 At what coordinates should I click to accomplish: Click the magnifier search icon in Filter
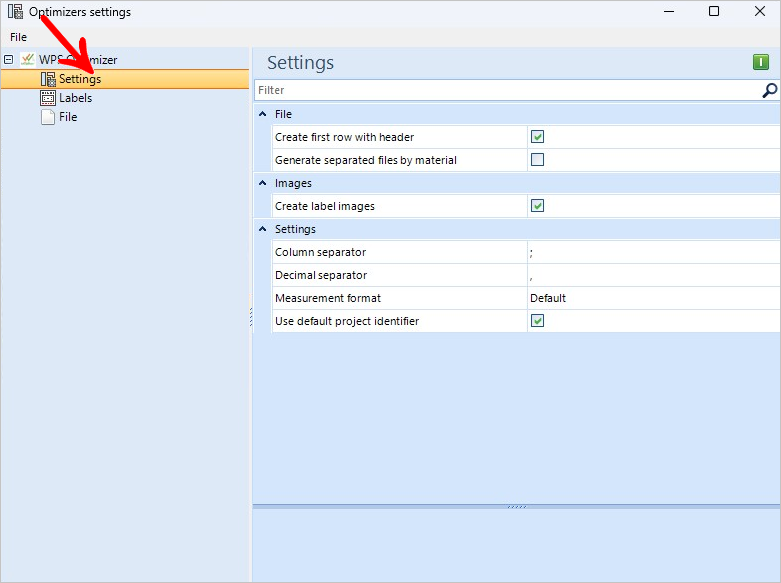(x=770, y=90)
